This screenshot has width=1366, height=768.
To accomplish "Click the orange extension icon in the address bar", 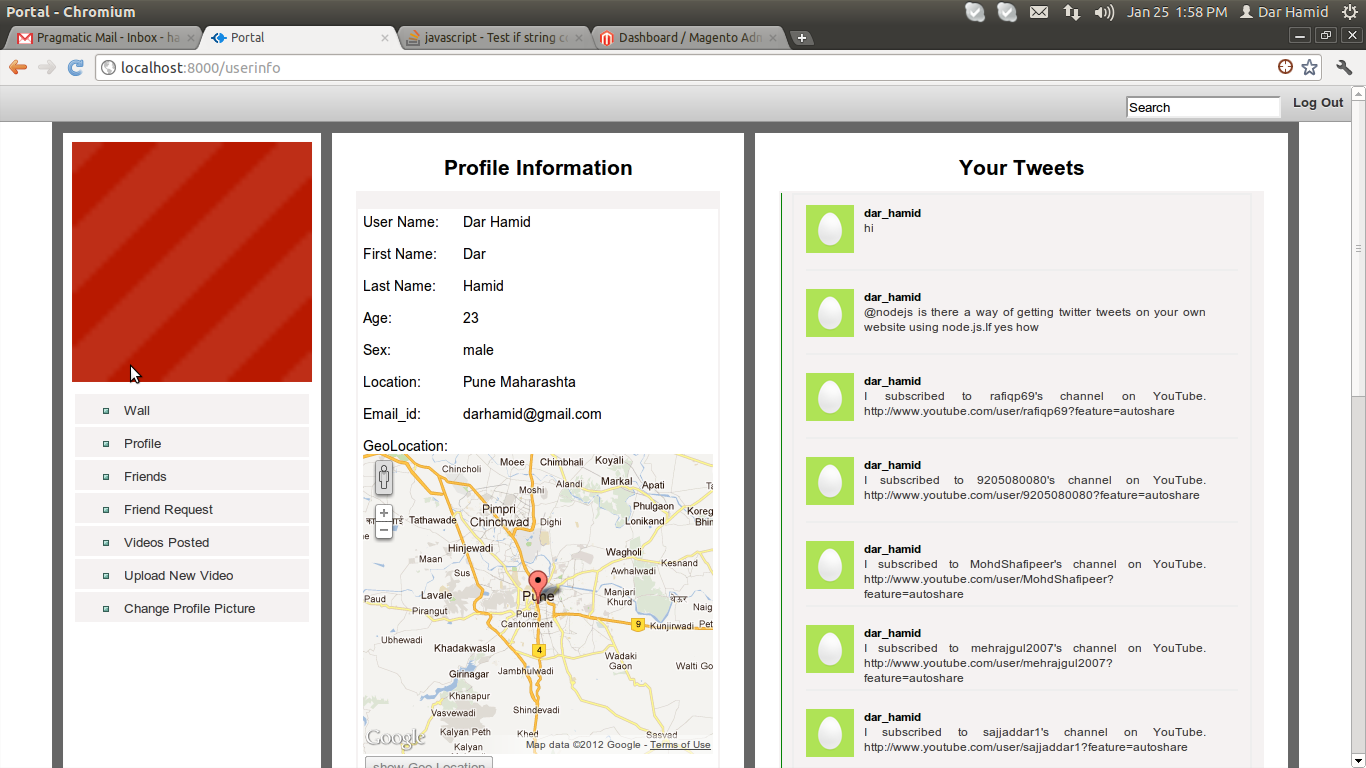I will (x=1286, y=67).
